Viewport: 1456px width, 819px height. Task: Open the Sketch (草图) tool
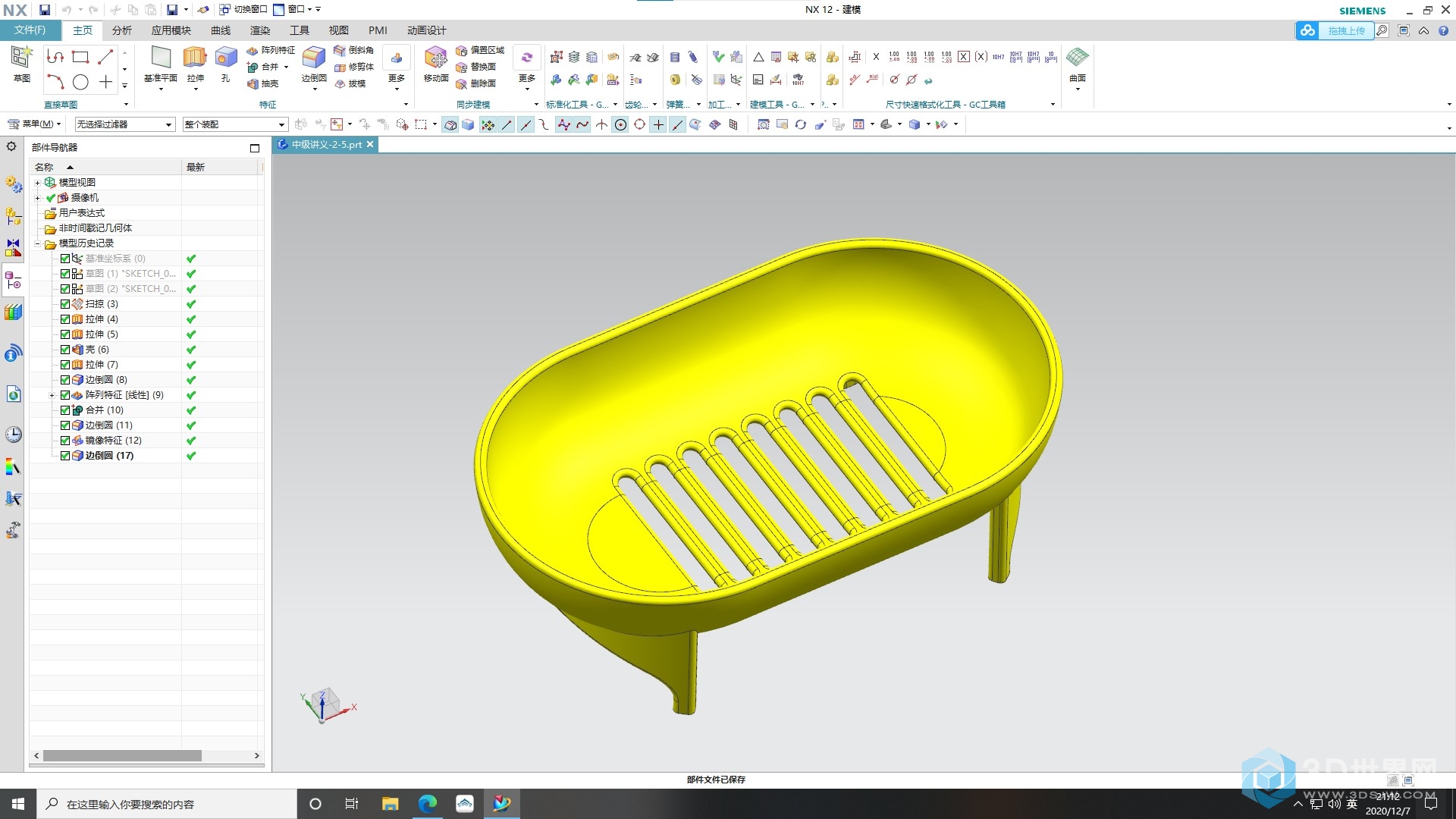[21, 64]
